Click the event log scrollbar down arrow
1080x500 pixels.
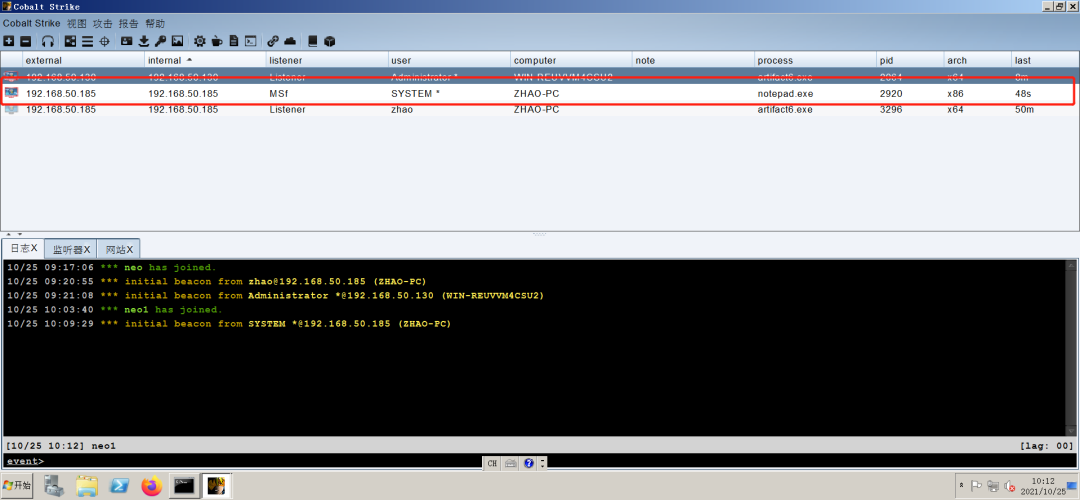[x=1071, y=430]
